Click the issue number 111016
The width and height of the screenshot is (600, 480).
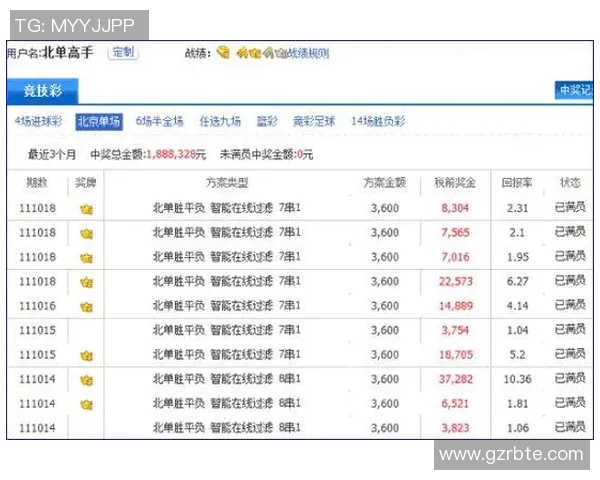38,306
